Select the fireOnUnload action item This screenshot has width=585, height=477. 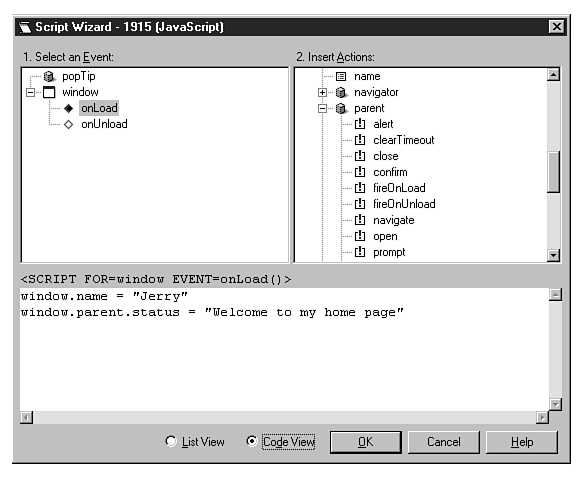click(x=404, y=204)
